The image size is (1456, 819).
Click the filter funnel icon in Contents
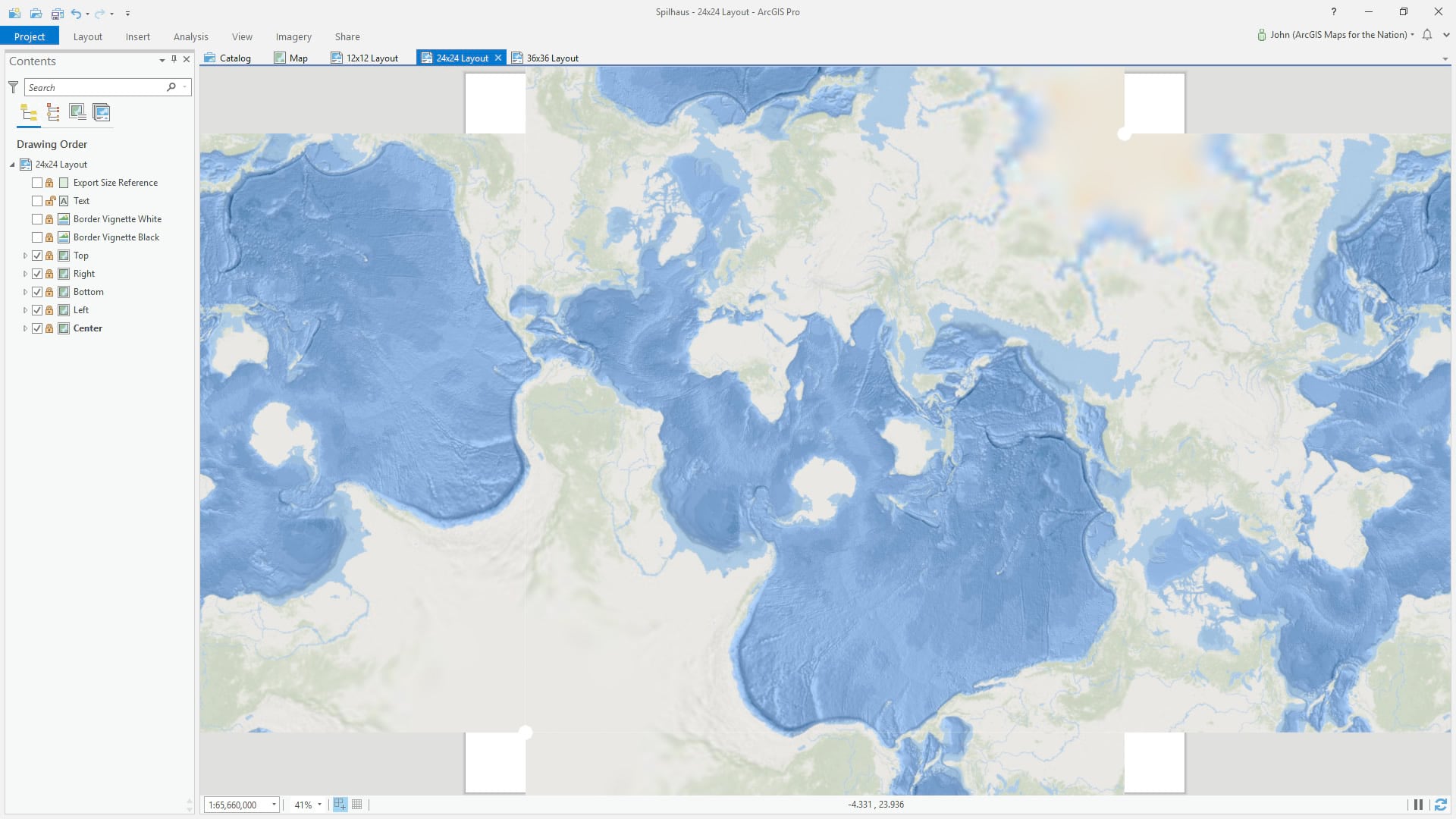pyautogui.click(x=13, y=87)
